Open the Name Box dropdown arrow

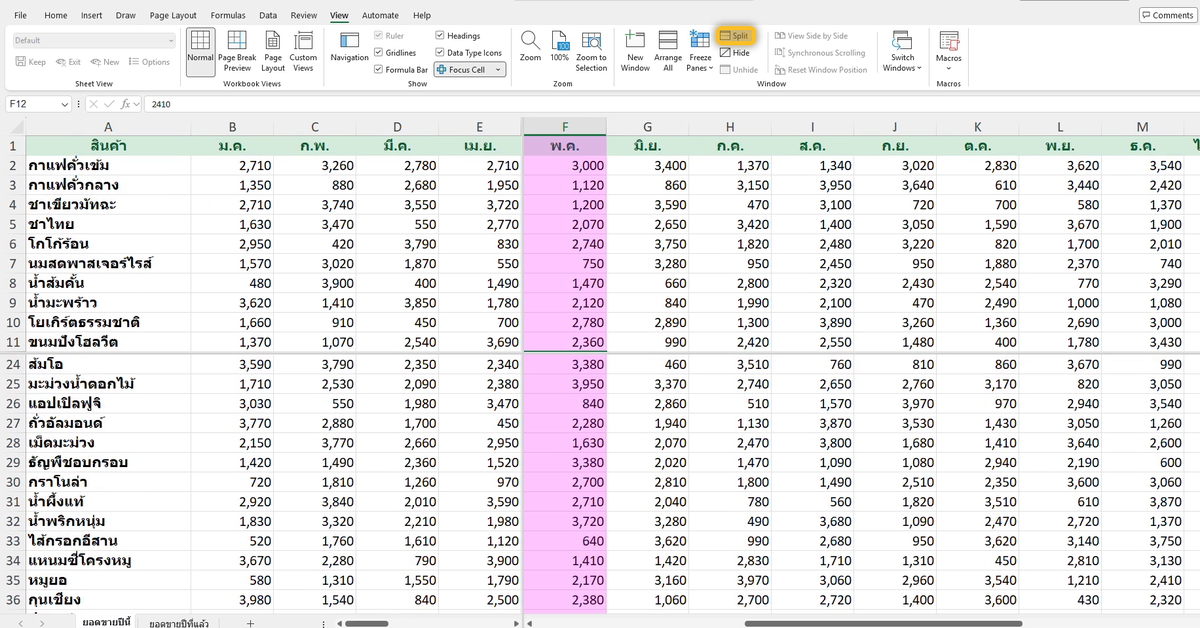(x=65, y=104)
